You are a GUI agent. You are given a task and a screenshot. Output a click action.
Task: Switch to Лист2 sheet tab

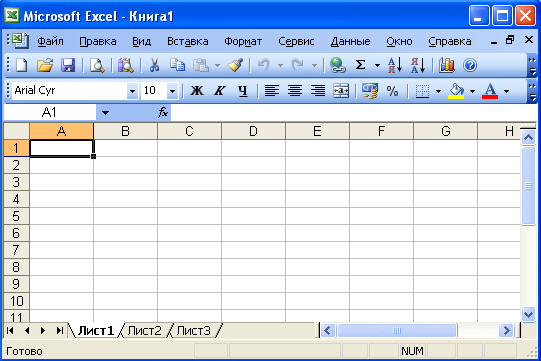[145, 331]
